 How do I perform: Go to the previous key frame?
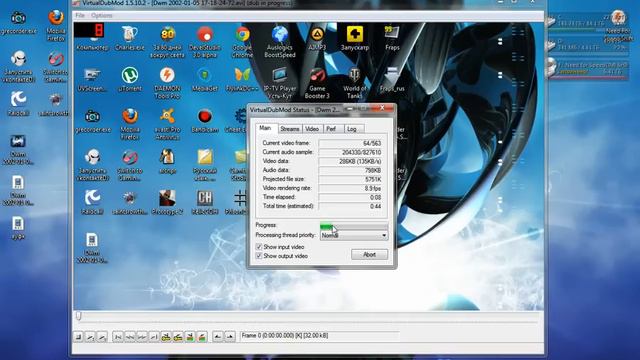166,337
